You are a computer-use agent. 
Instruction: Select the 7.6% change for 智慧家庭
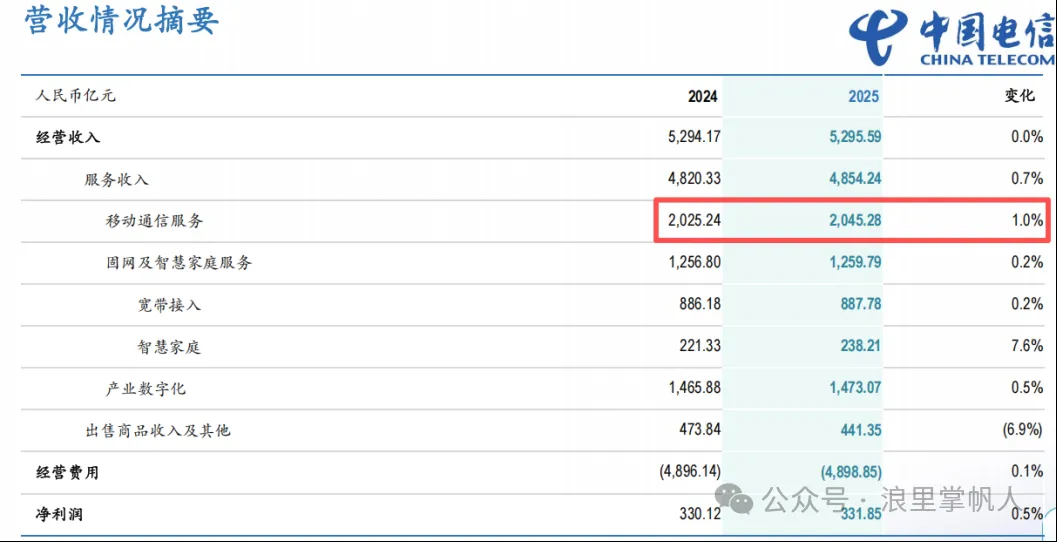pyautogui.click(x=1027, y=346)
